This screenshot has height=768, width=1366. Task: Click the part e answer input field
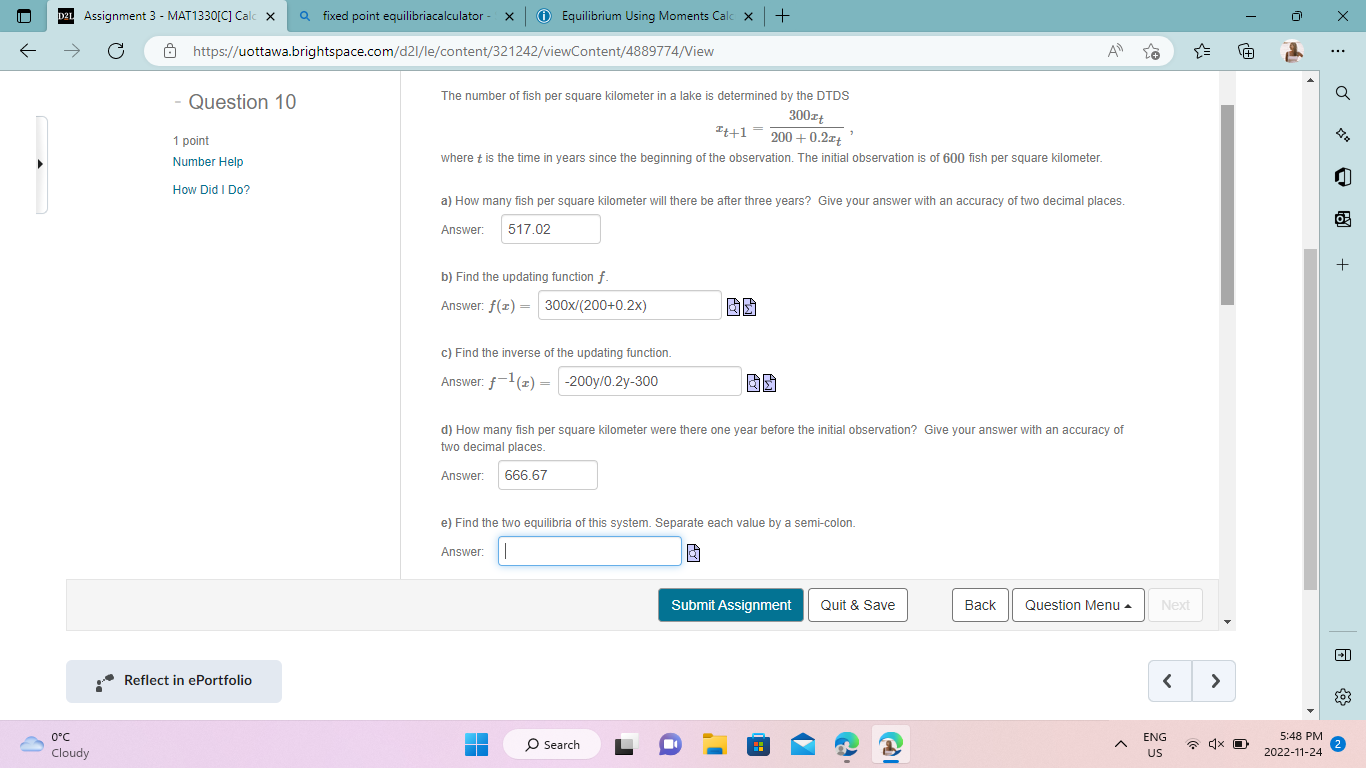pyautogui.click(x=590, y=551)
